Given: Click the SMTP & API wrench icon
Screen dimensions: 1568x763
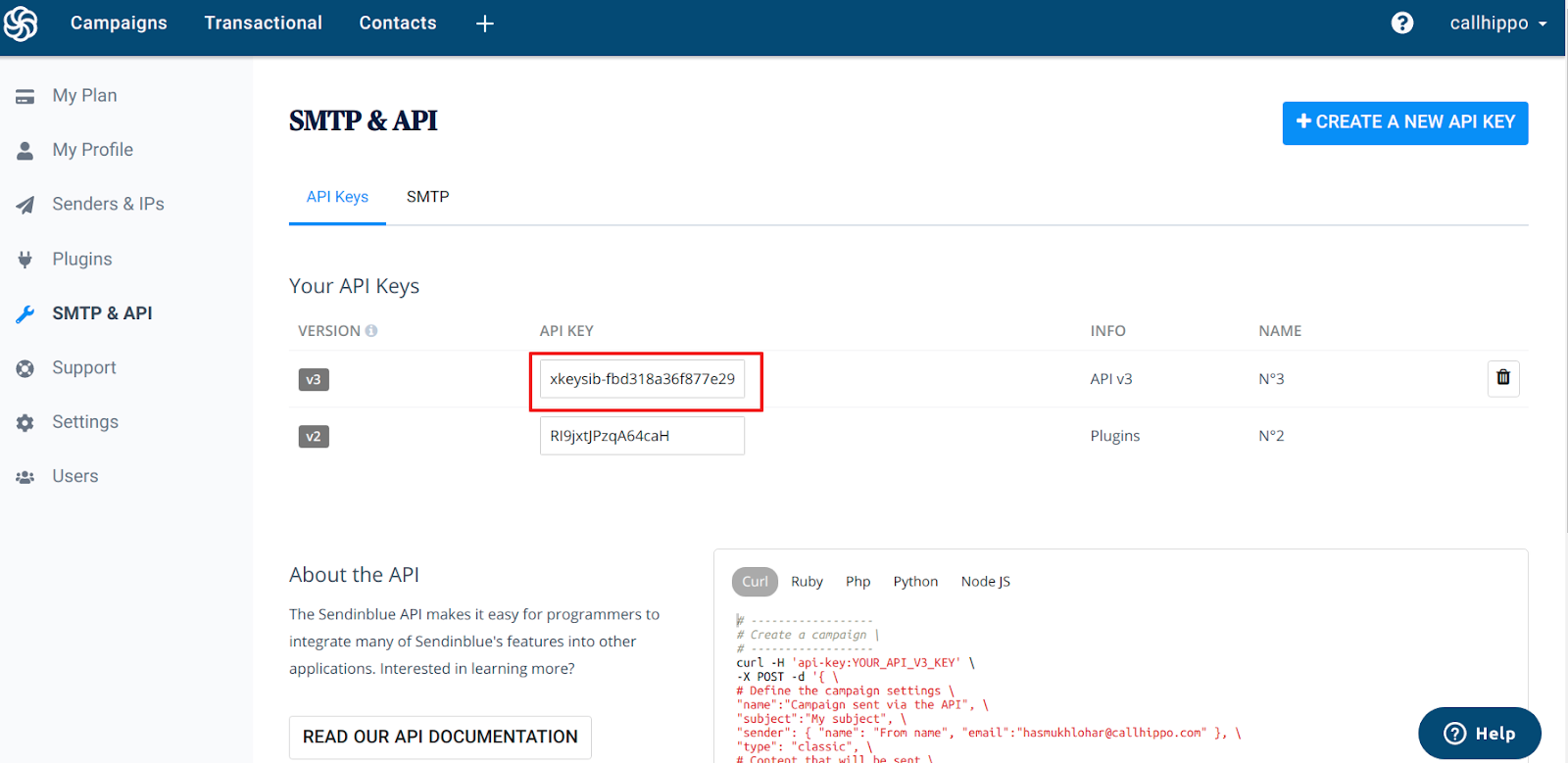Looking at the screenshot, I should [x=25, y=313].
